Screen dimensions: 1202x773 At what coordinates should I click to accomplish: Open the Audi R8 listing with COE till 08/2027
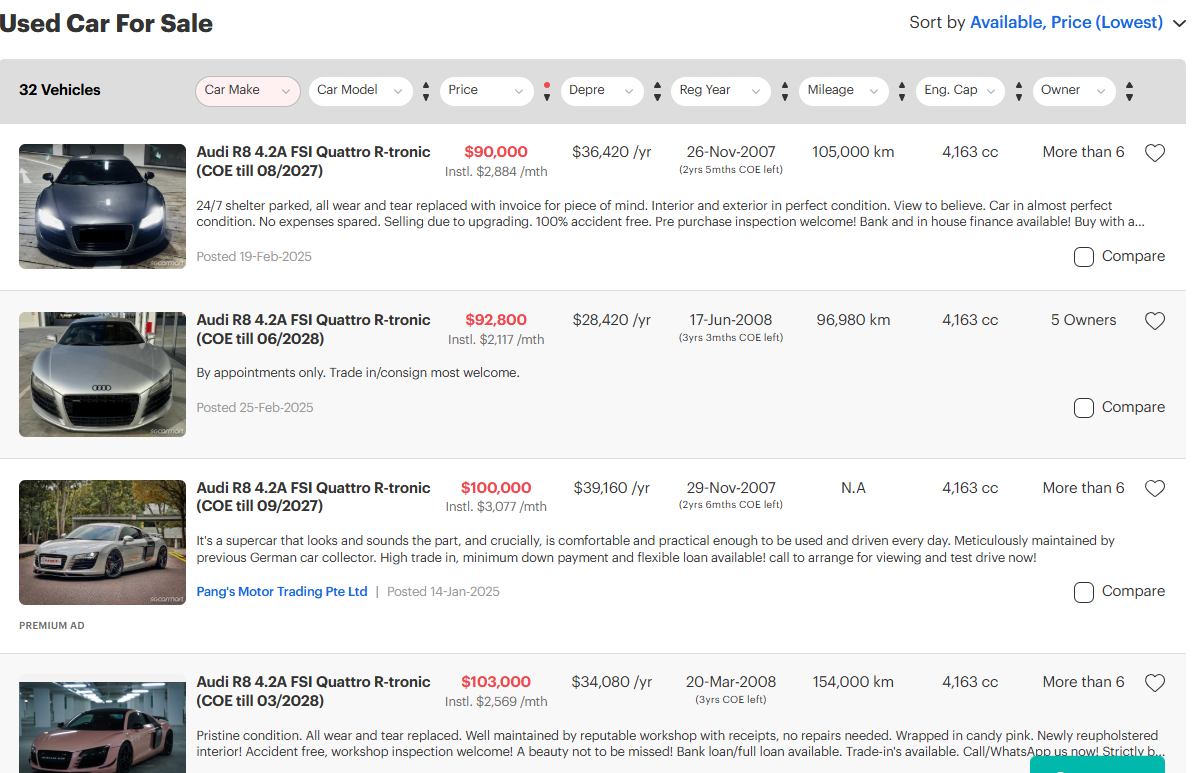313,161
